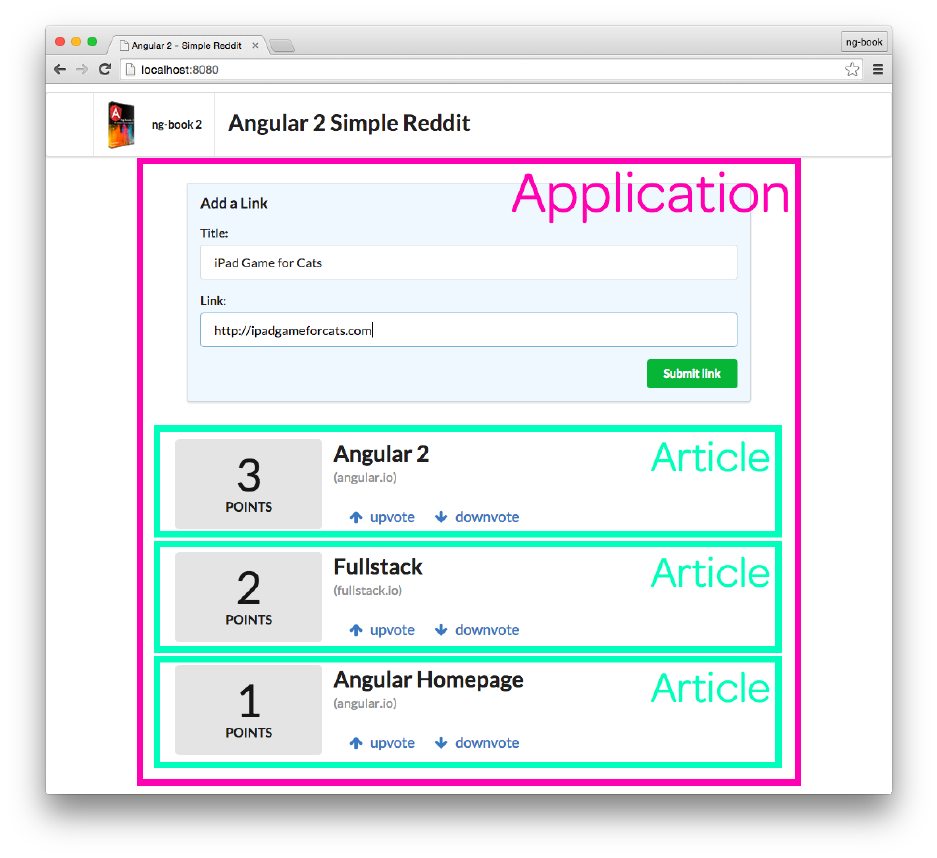This screenshot has height=858, width=937.
Task: Click the yellow window minimize button
Action: click(x=76, y=41)
